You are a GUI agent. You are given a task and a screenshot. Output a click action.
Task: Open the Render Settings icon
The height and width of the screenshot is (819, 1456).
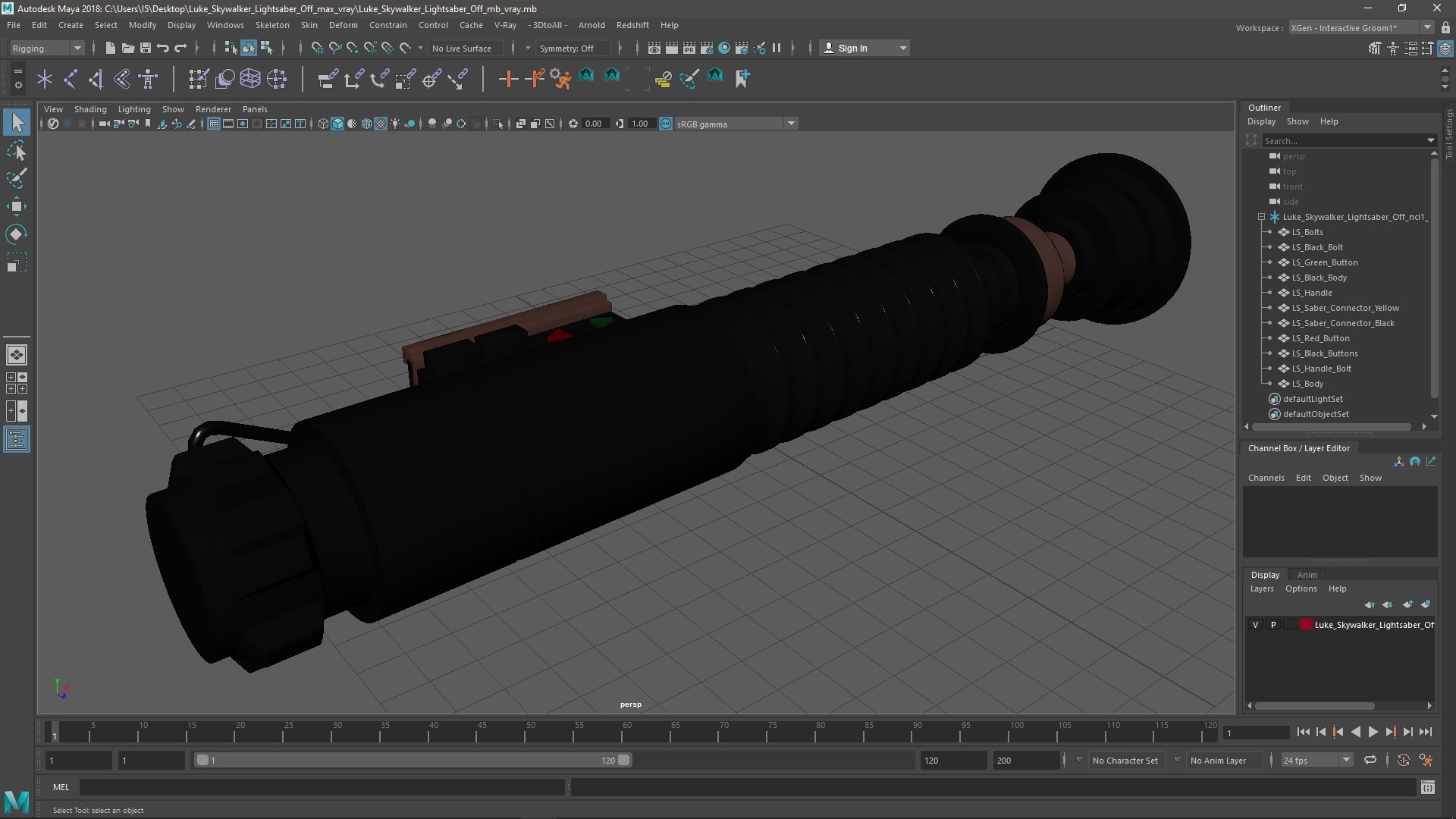point(707,48)
